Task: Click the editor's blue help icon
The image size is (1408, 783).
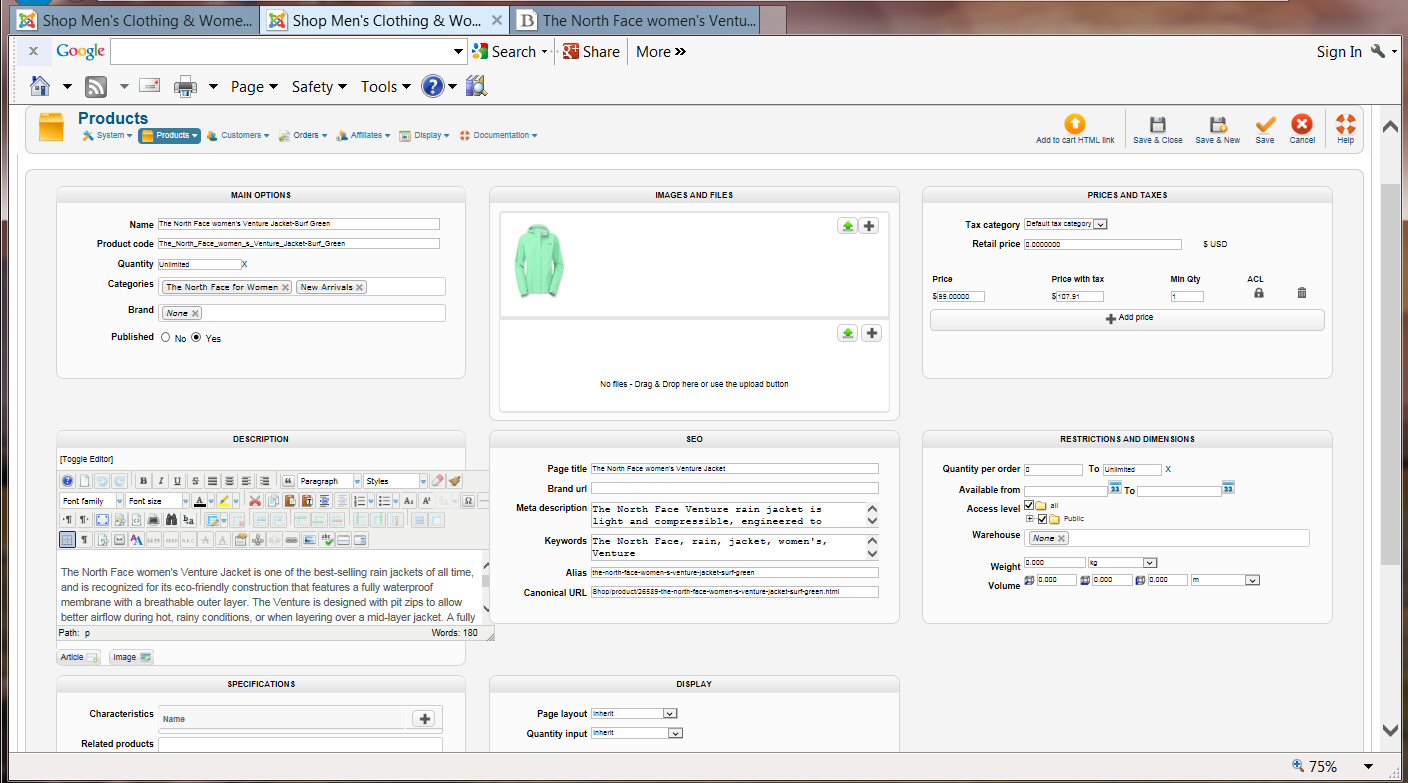Action: (x=67, y=481)
